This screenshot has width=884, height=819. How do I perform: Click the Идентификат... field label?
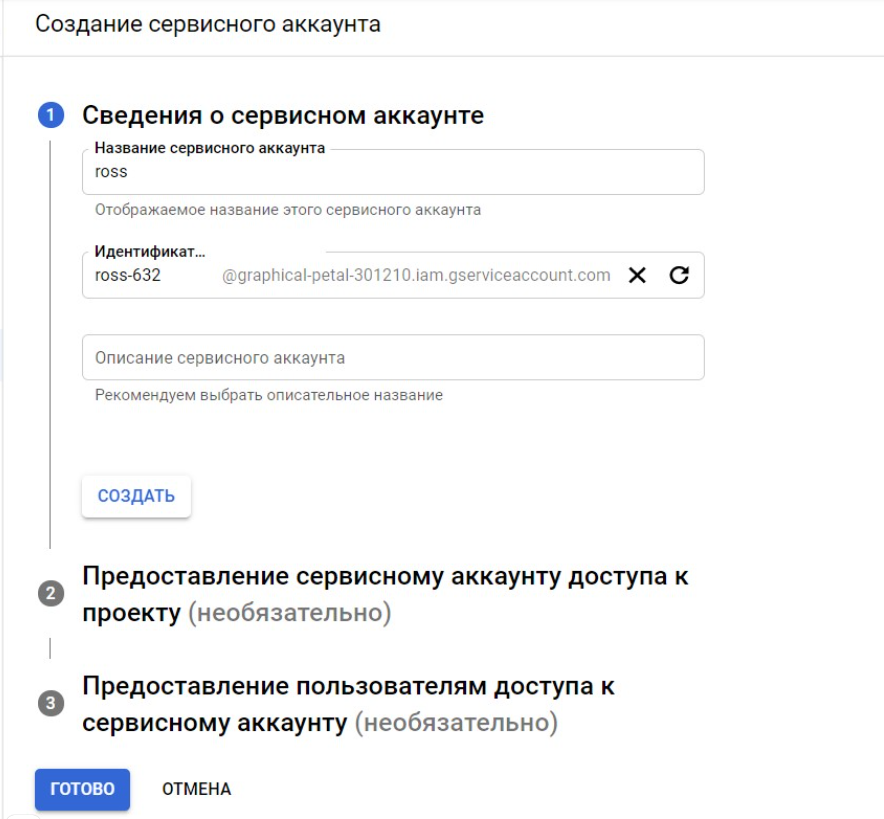tap(150, 251)
